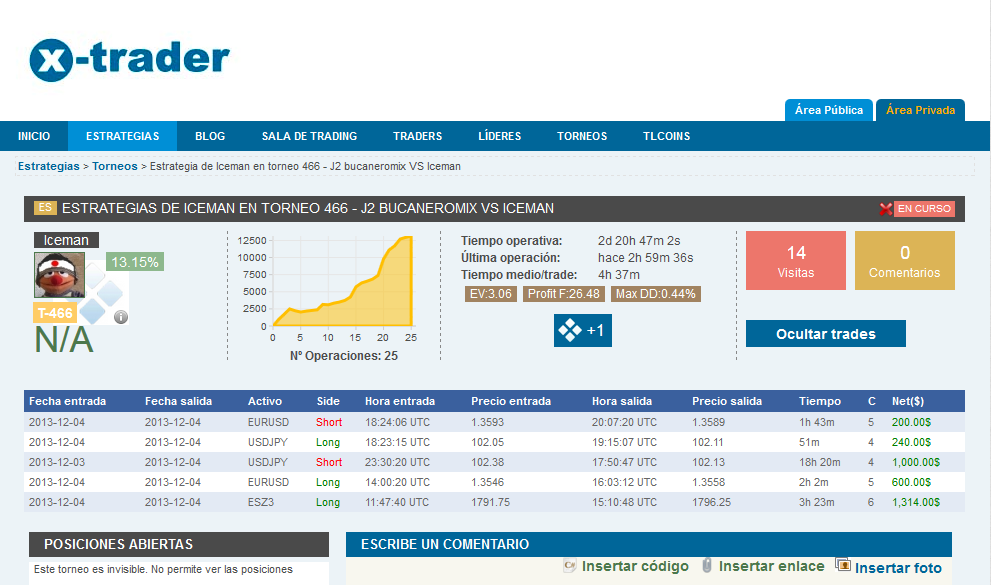Click the Precio salida column header
The image size is (991, 585).
pos(727,401)
